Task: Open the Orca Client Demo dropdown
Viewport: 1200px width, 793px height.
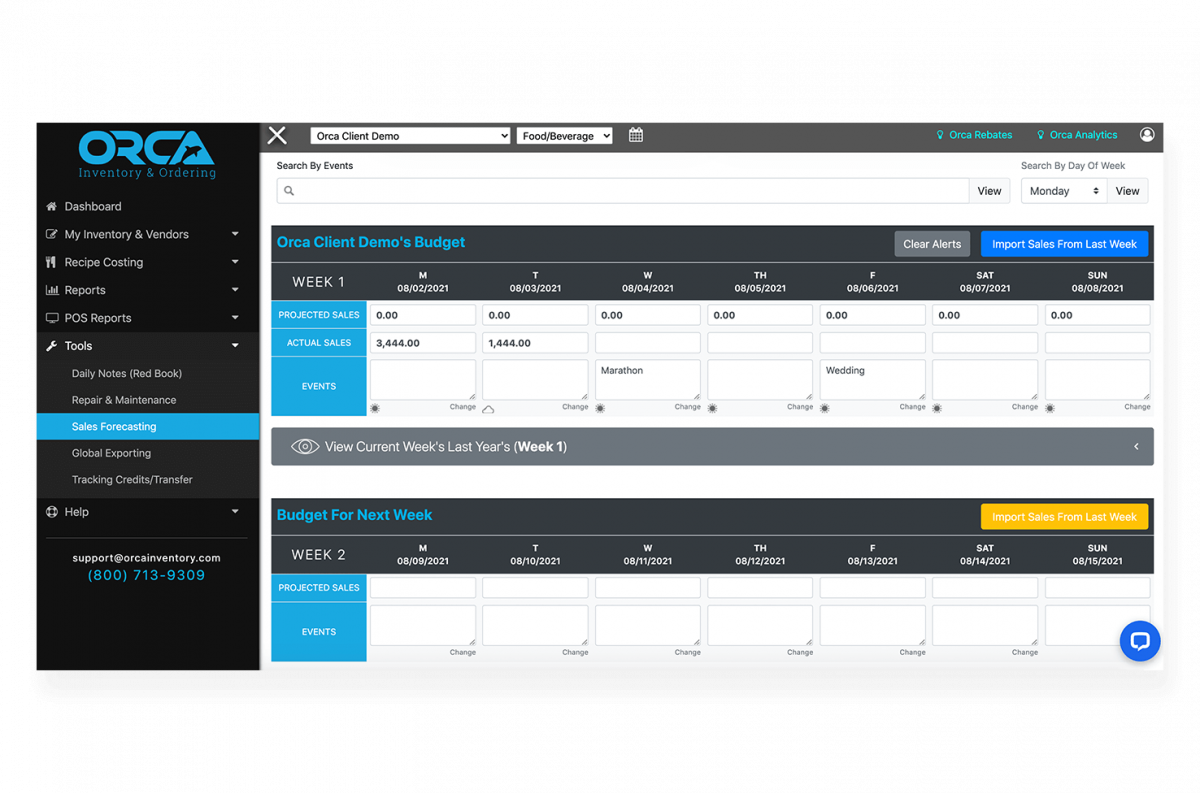Action: (x=410, y=134)
